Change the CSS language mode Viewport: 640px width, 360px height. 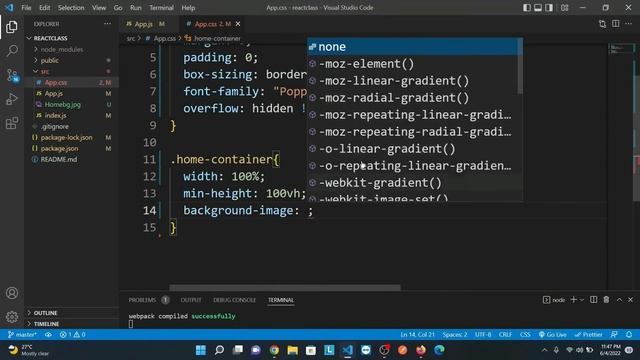tap(525, 334)
